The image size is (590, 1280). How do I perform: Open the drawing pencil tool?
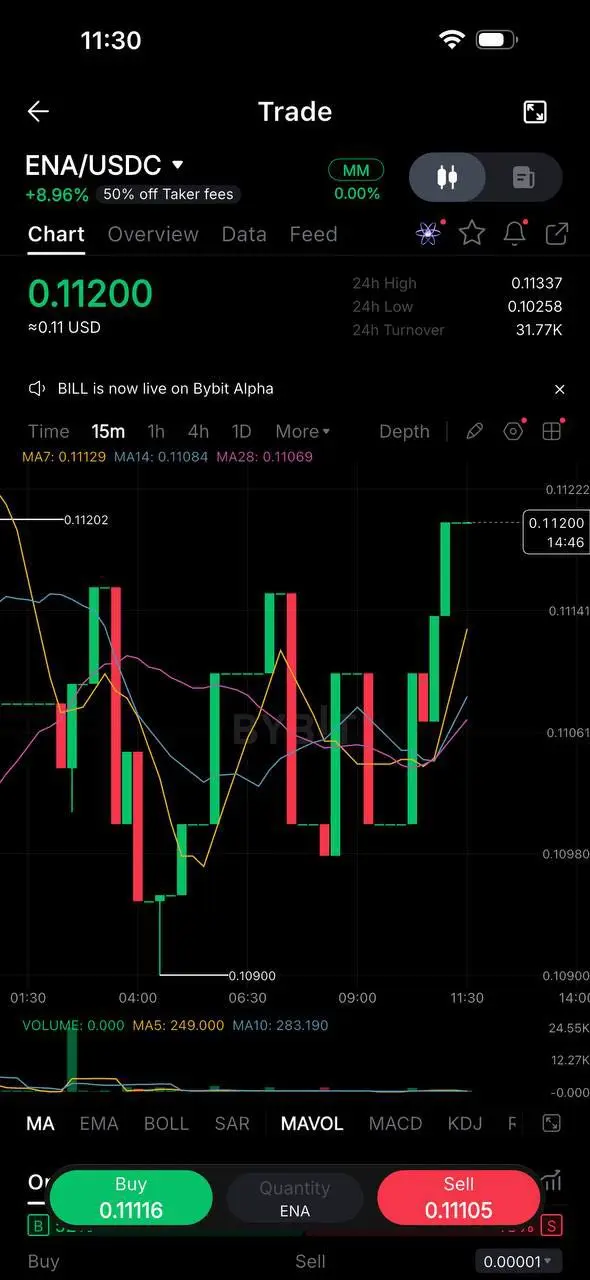(475, 431)
